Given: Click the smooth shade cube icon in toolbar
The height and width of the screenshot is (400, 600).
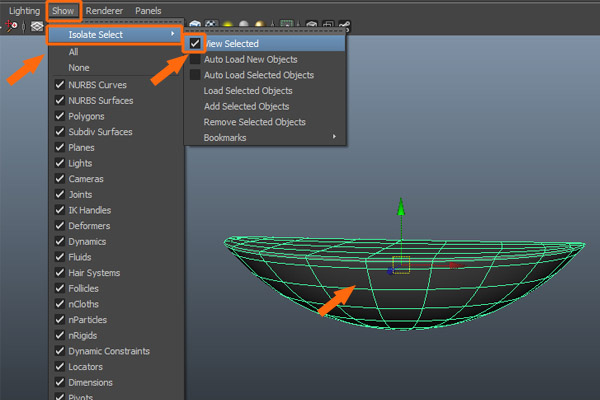Looking at the screenshot, I should click(196, 25).
